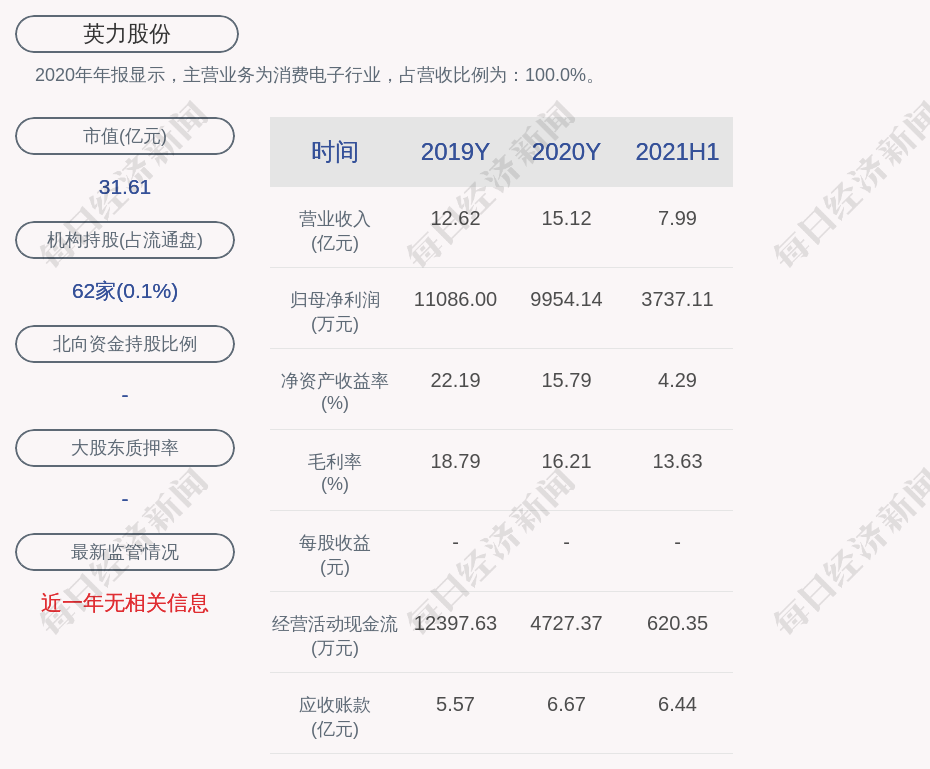This screenshot has height=769, width=930.
Task: Click the 净资产收益率 (%) row label
Action: tap(335, 392)
